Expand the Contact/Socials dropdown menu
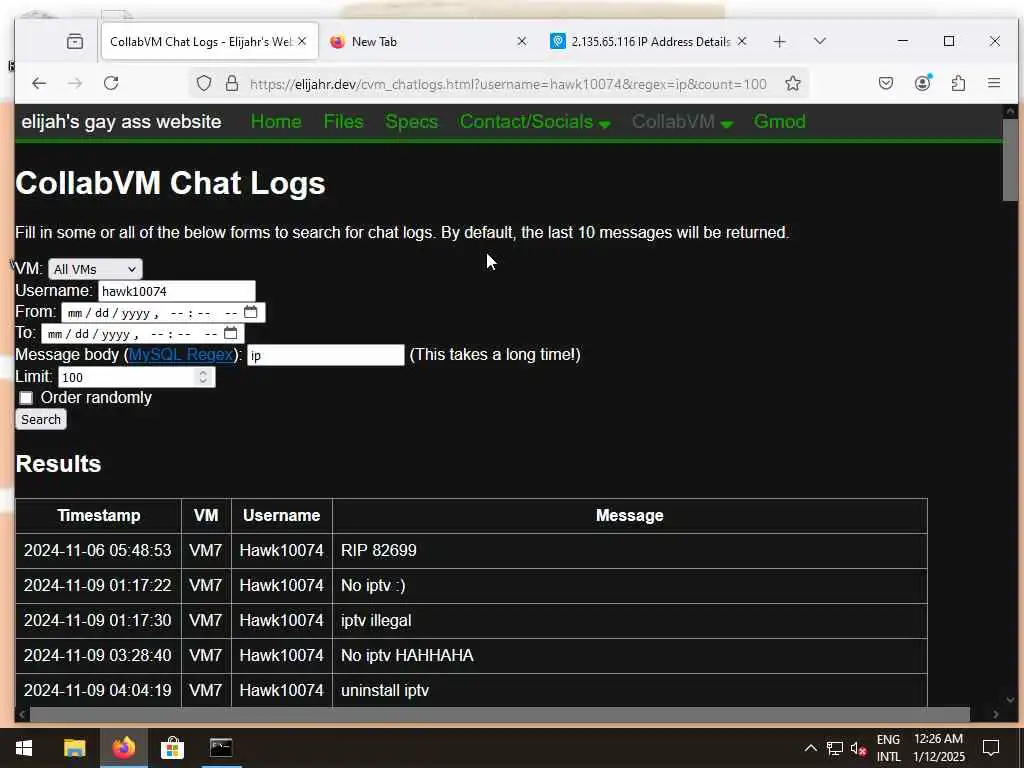Viewport: 1024px width, 768px height. click(x=535, y=121)
